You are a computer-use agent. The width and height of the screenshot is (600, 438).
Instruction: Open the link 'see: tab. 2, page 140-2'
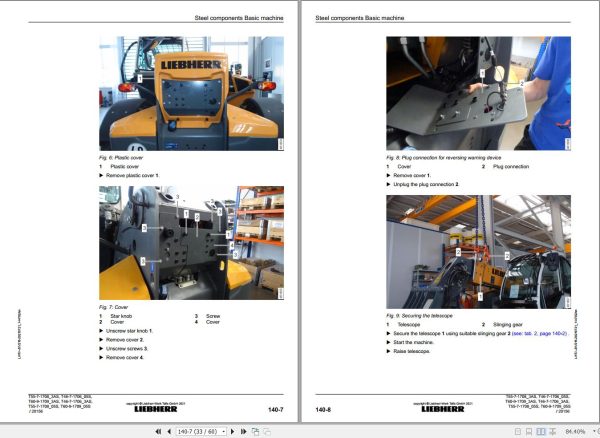(539, 334)
